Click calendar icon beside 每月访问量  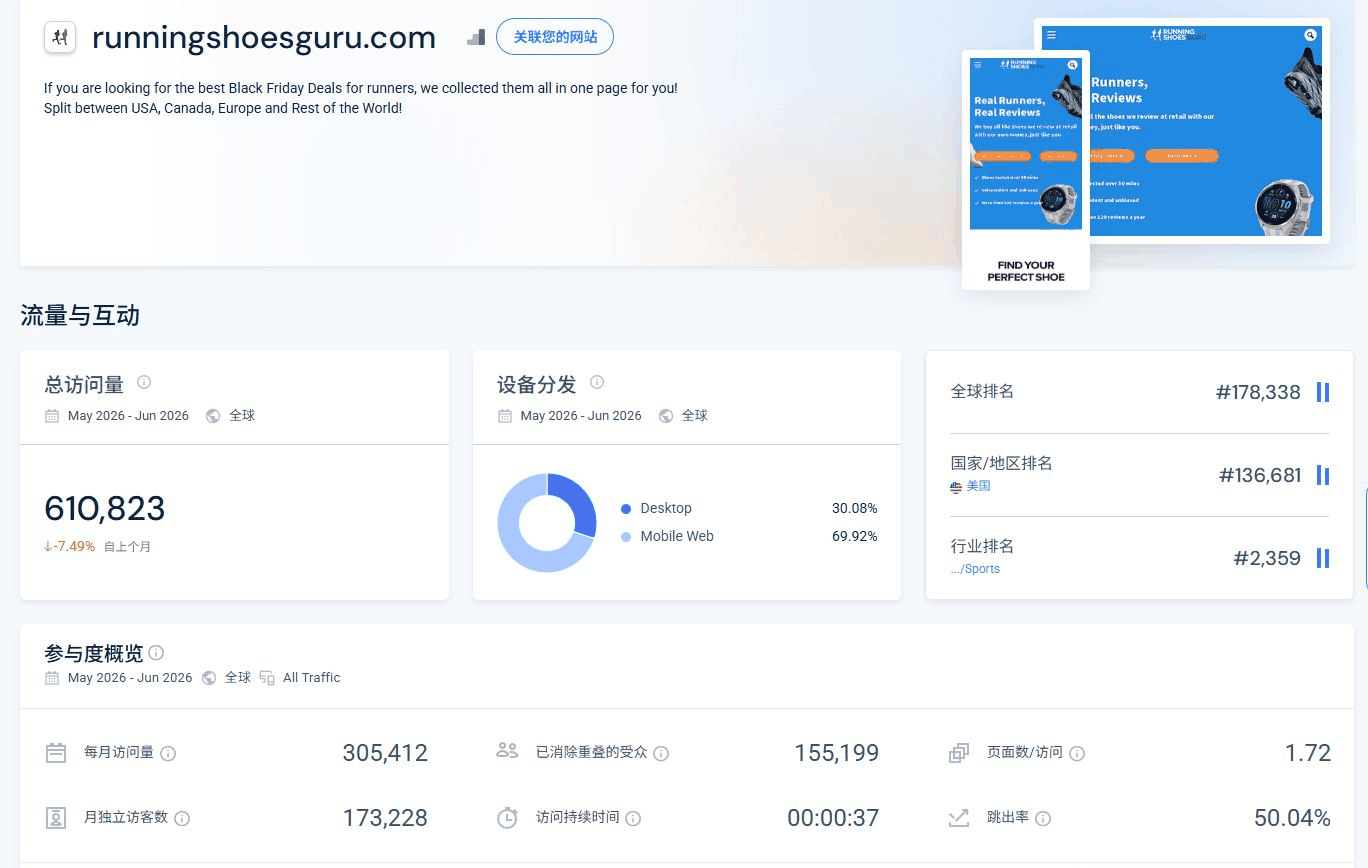click(56, 753)
